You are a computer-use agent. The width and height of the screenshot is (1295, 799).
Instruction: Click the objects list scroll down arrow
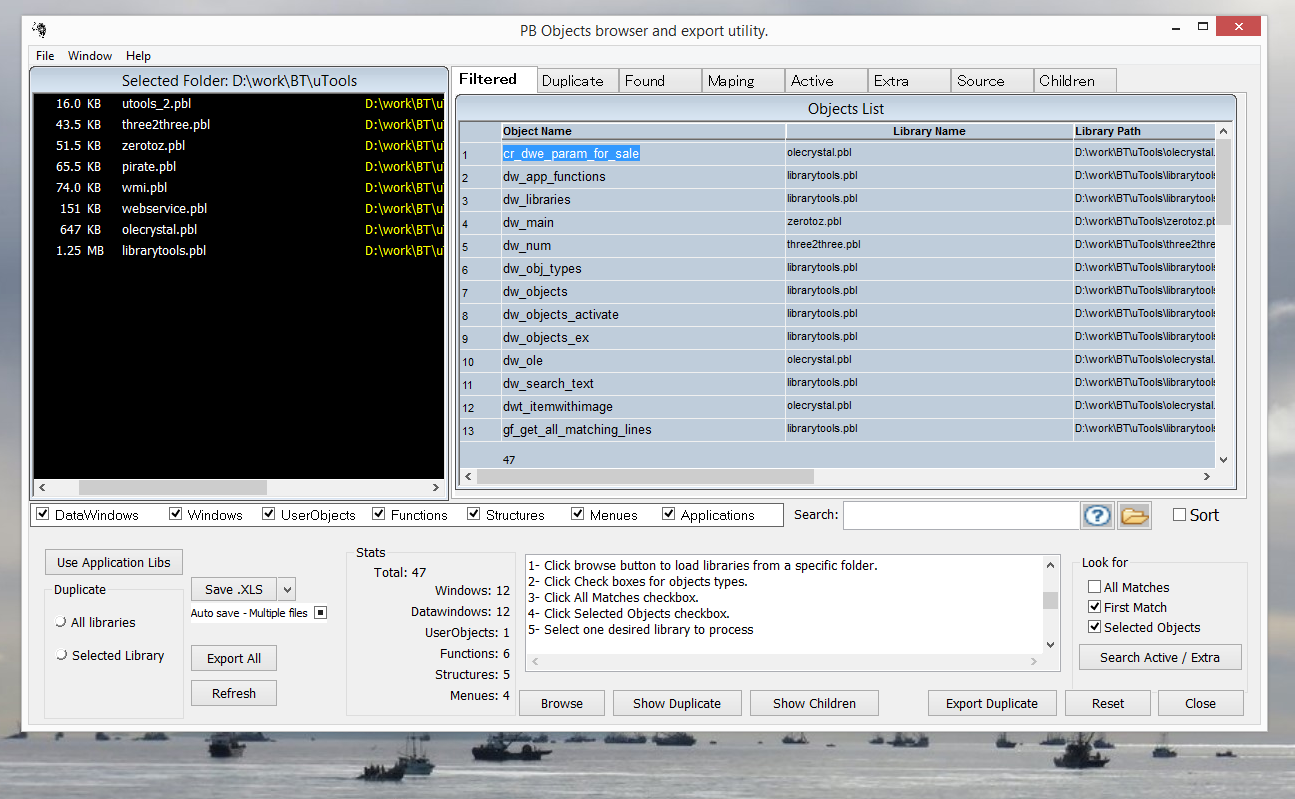(1223, 459)
